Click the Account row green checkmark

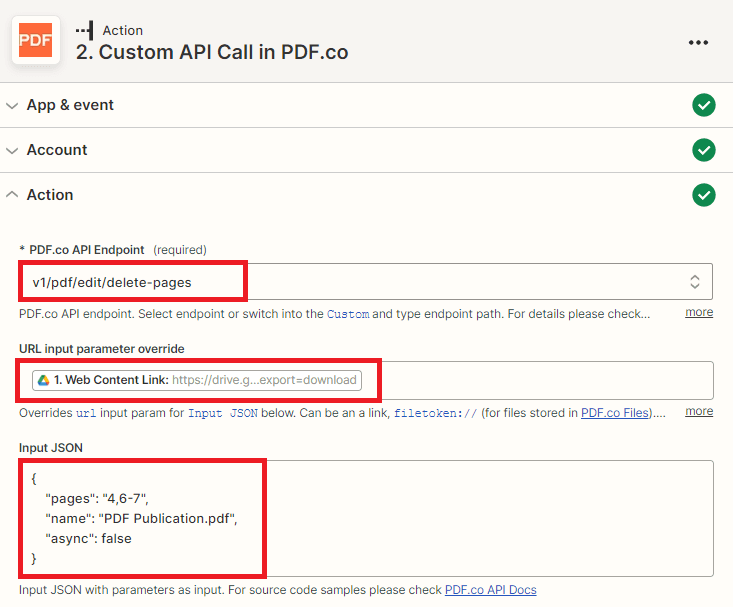704,150
